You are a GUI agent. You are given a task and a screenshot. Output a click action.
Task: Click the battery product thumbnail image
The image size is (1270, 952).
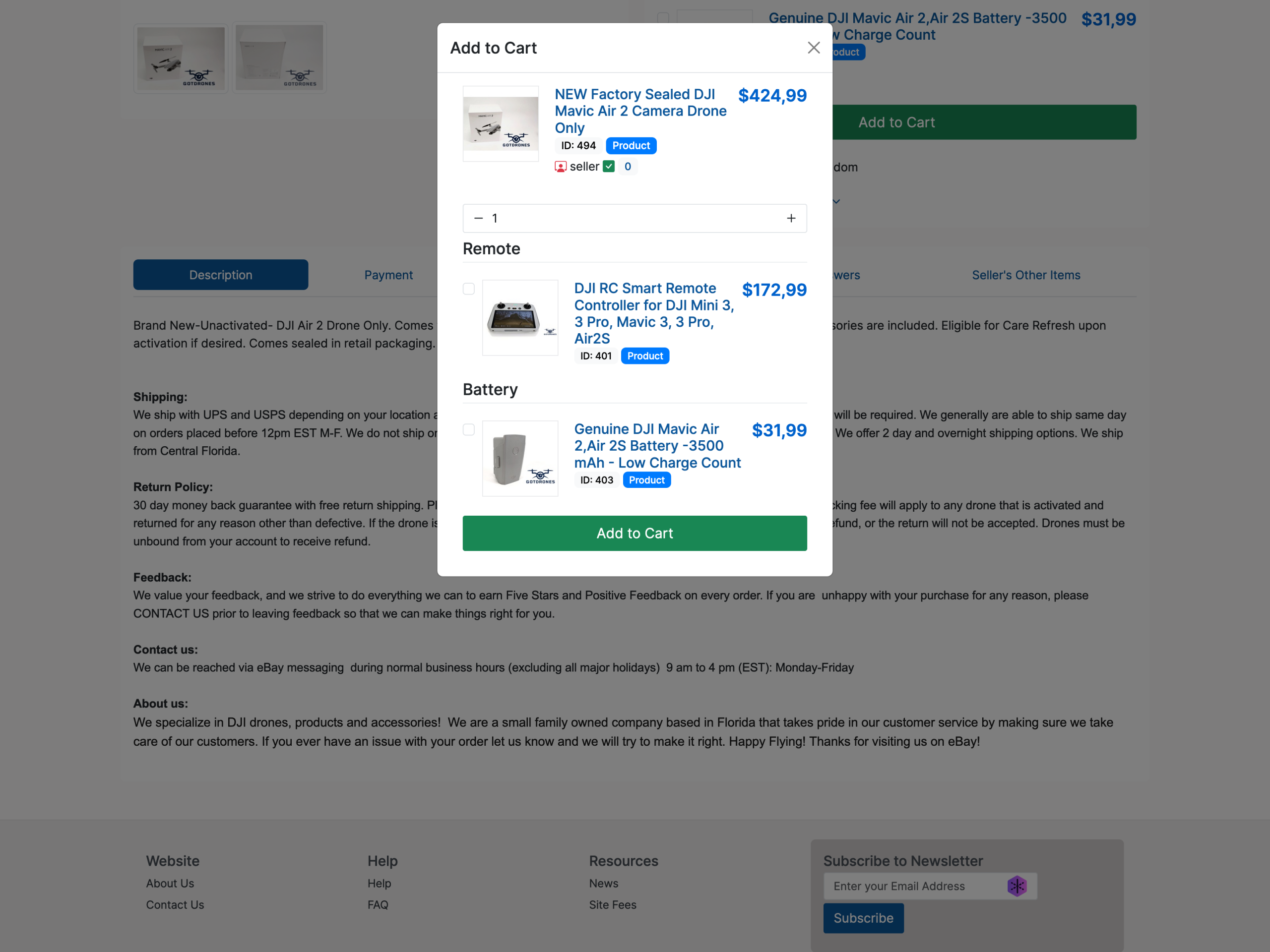click(519, 458)
